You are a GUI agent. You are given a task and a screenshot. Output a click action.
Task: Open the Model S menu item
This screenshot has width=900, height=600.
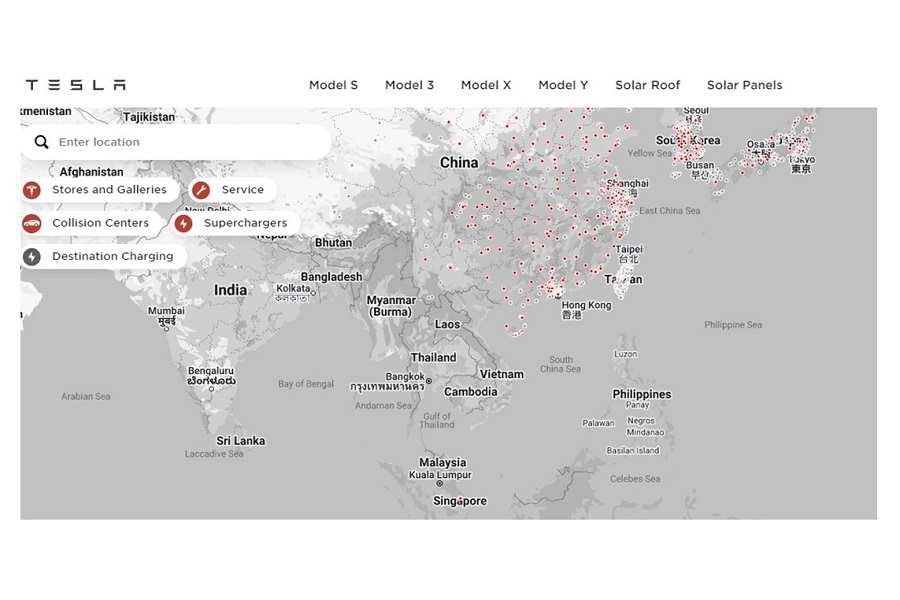333,85
